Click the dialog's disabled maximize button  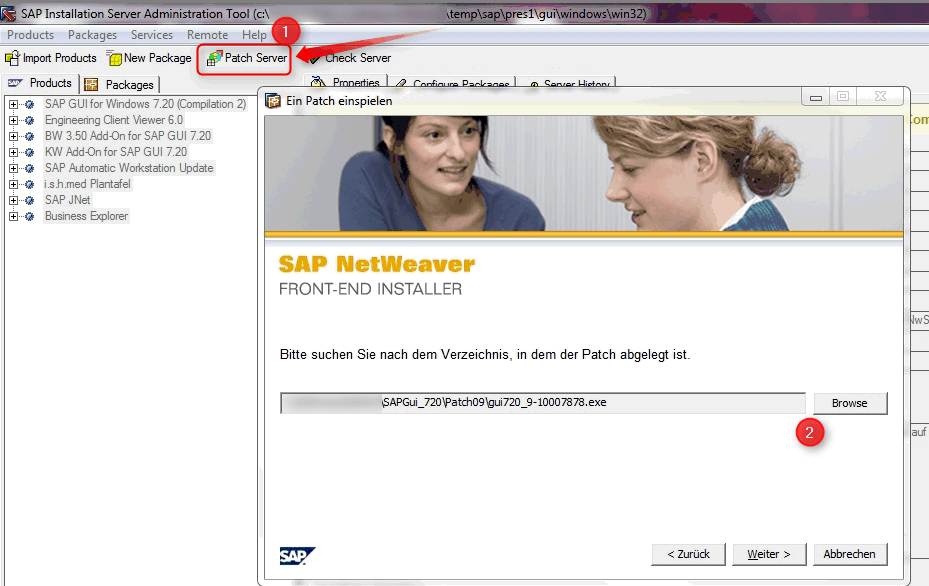point(843,97)
